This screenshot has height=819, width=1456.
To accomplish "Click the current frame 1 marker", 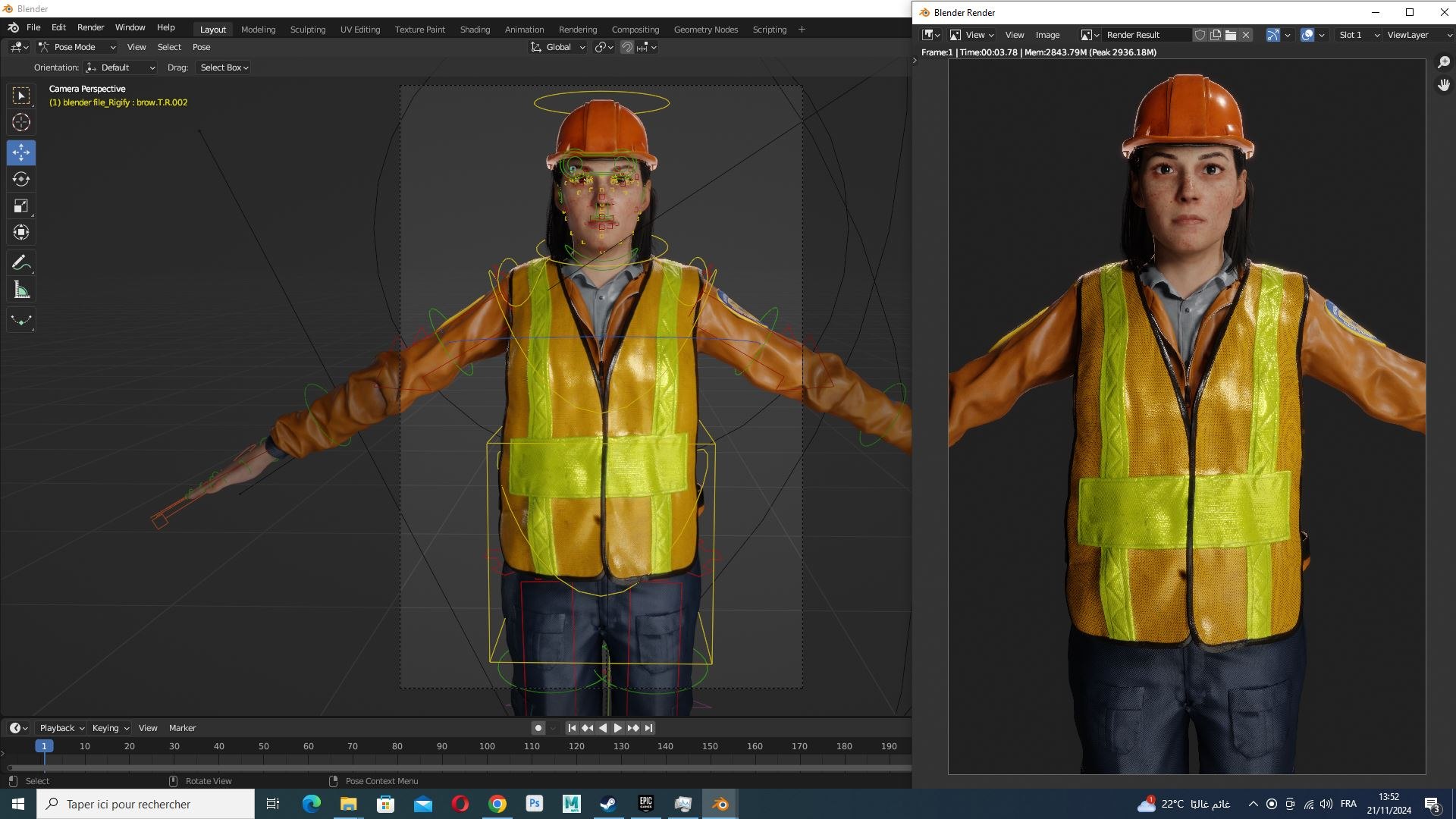I will click(x=44, y=746).
